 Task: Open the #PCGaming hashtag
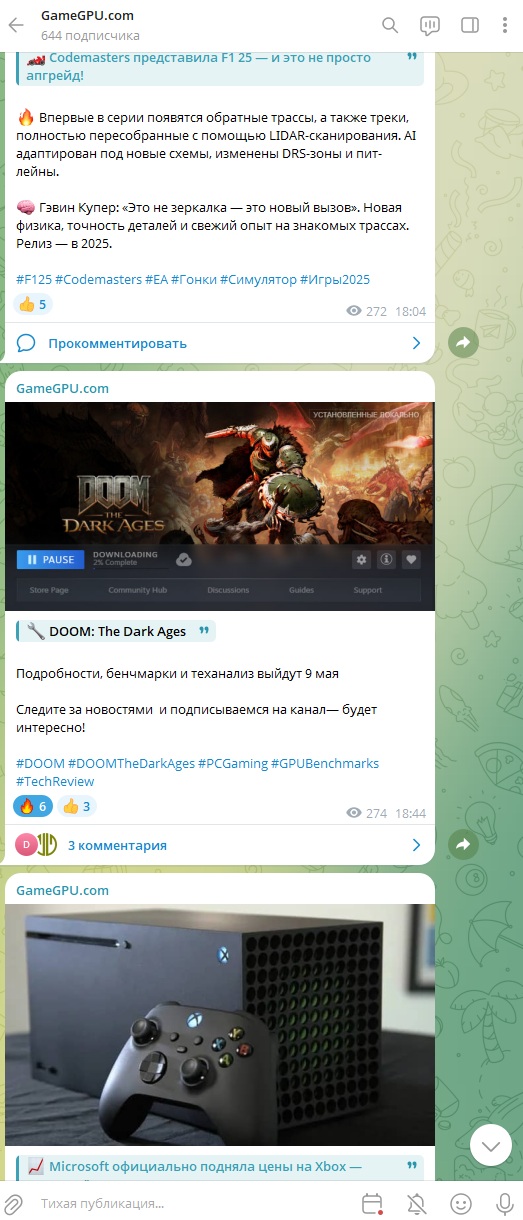(233, 763)
